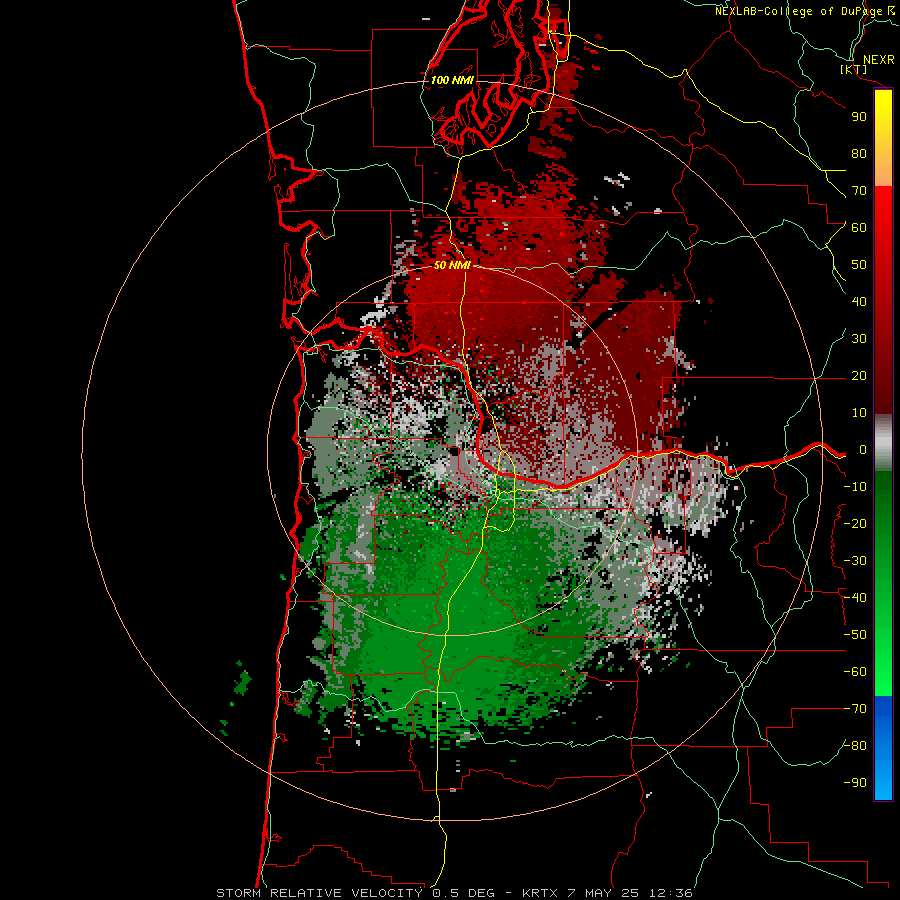
Task: Click the positive 30 scale label
Action: [859, 339]
